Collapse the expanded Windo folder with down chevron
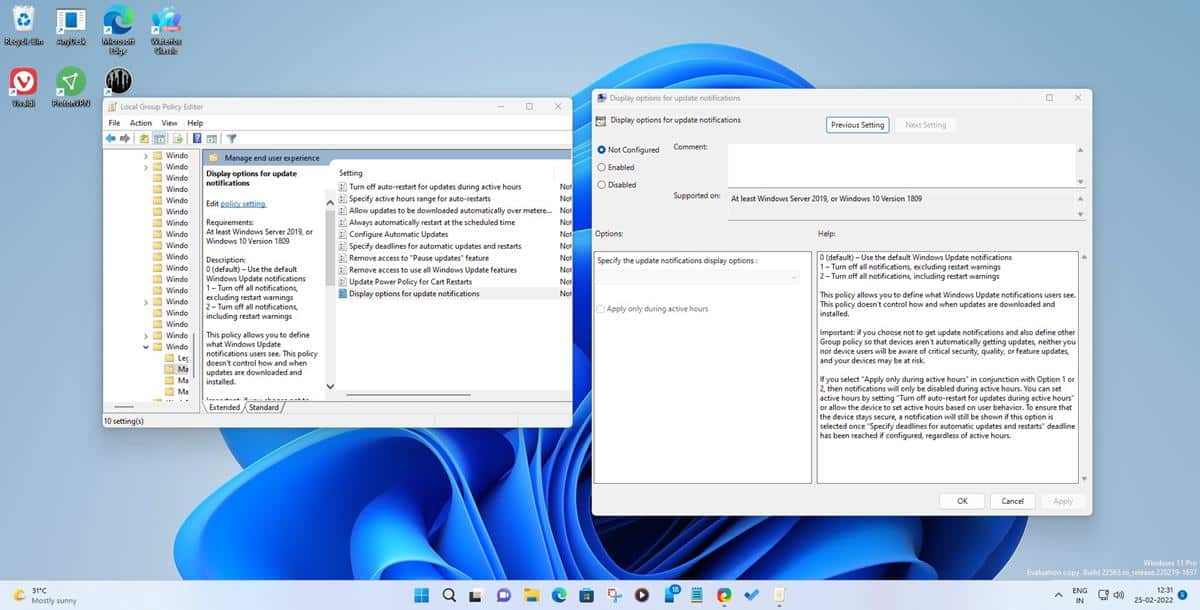The image size is (1200, 610). 146,346
